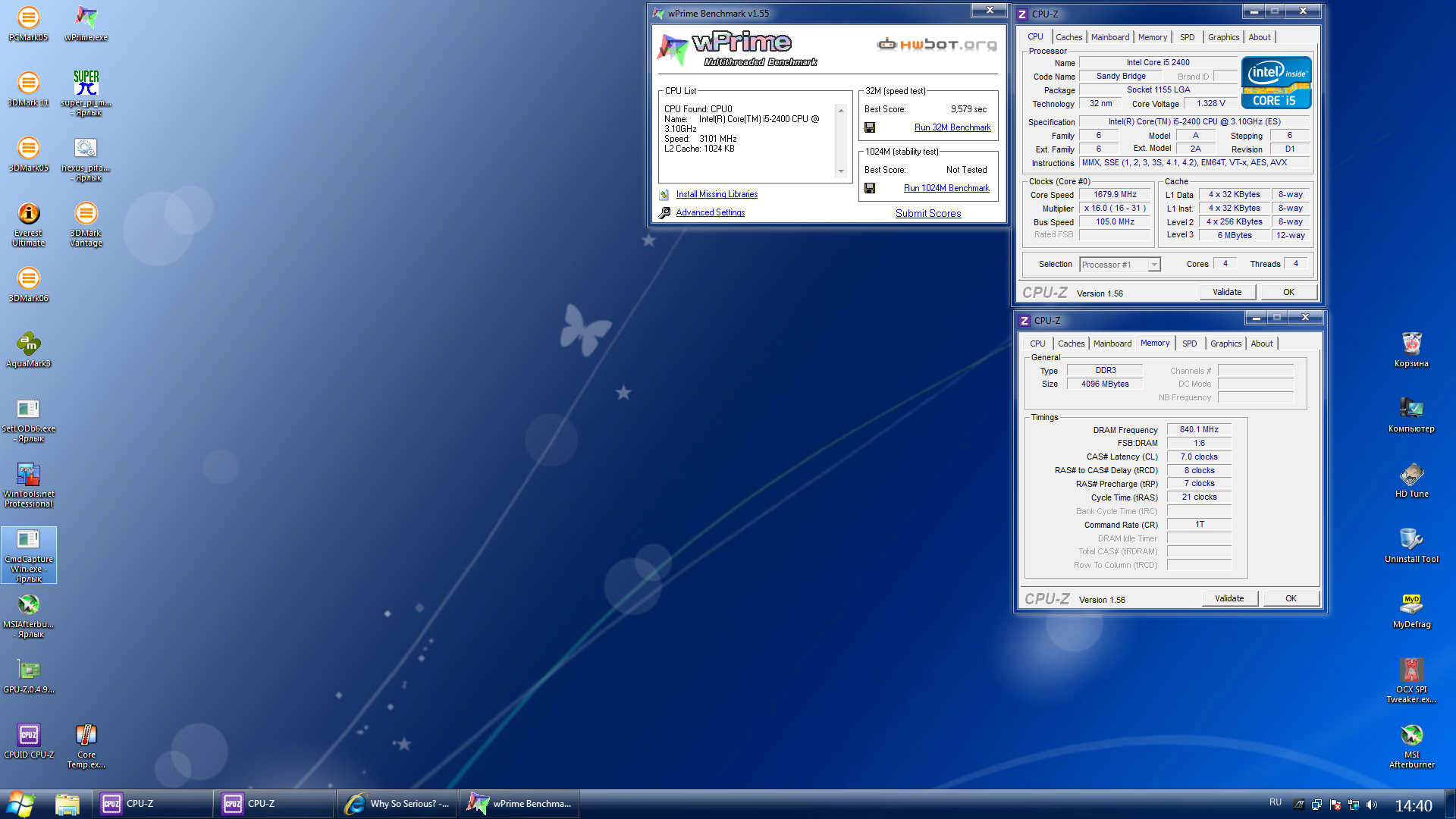
Task: Open Advanced Settings link in wPrime
Action: [710, 212]
